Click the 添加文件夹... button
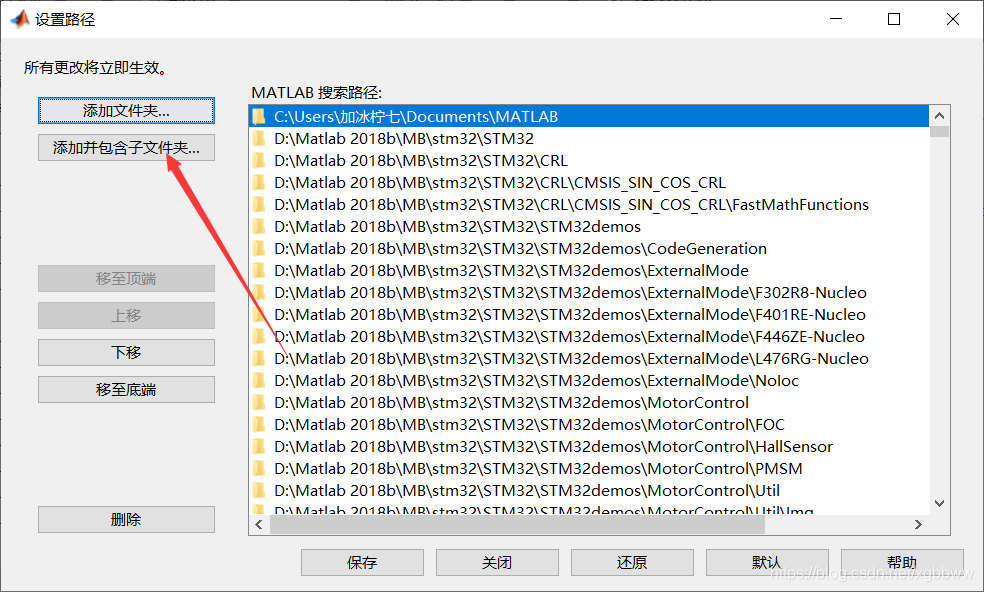Screen dimensions: 984x592 tap(126, 110)
